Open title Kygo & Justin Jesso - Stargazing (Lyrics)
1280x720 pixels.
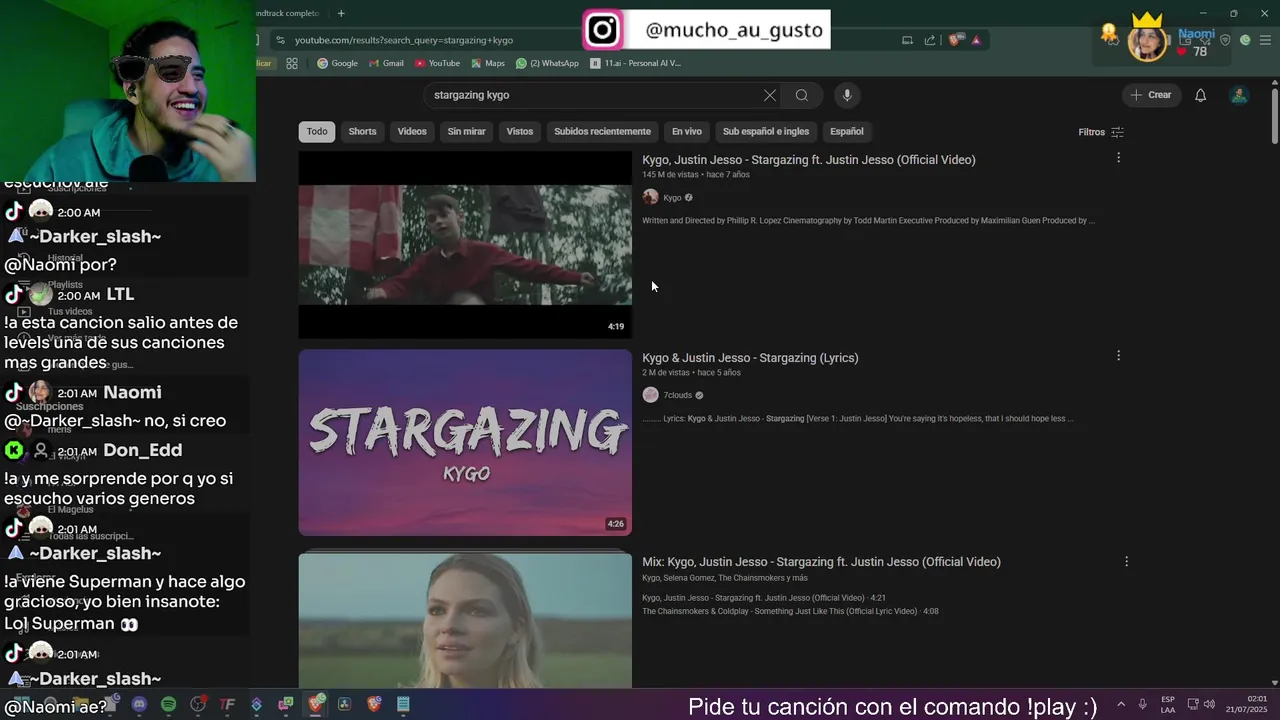click(x=750, y=358)
